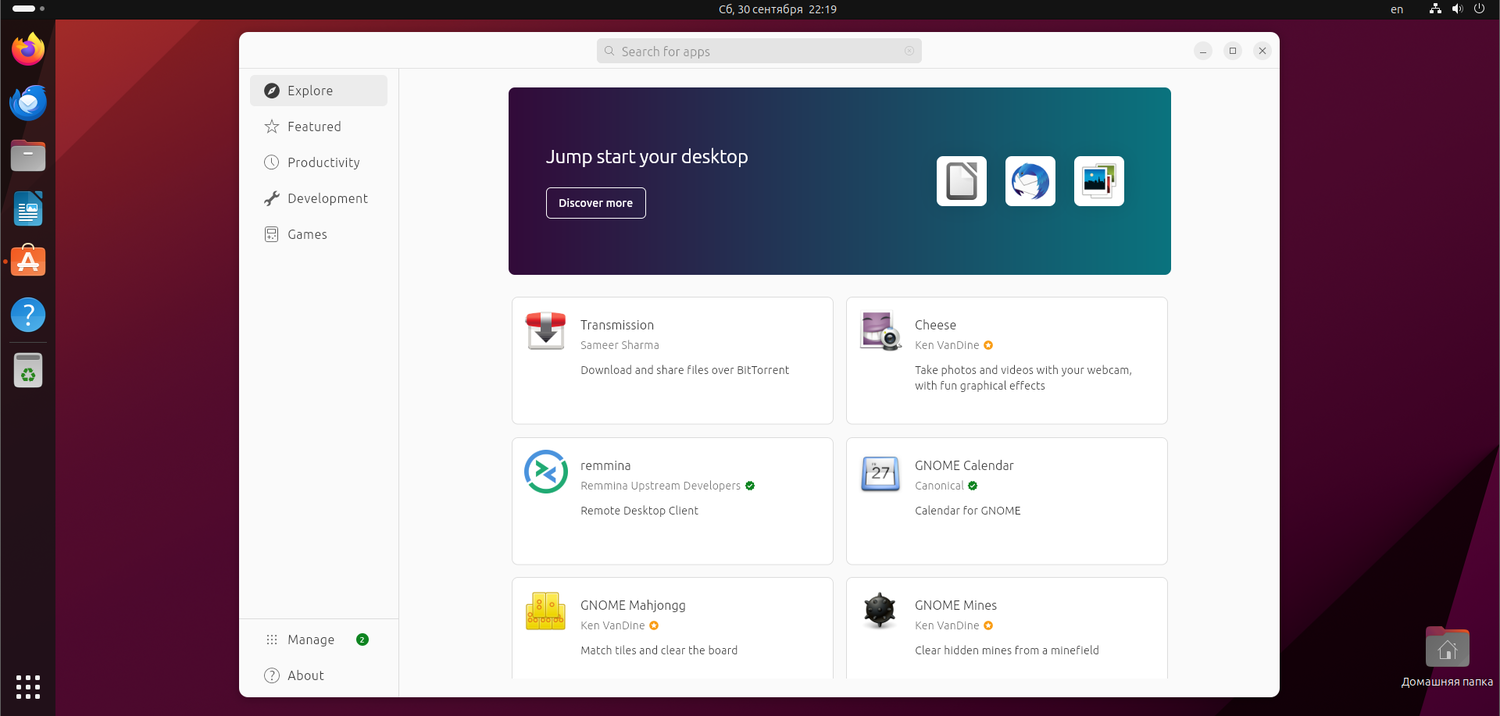Show Applications grid in the dock
The image size is (1500, 716).
pyautogui.click(x=28, y=687)
